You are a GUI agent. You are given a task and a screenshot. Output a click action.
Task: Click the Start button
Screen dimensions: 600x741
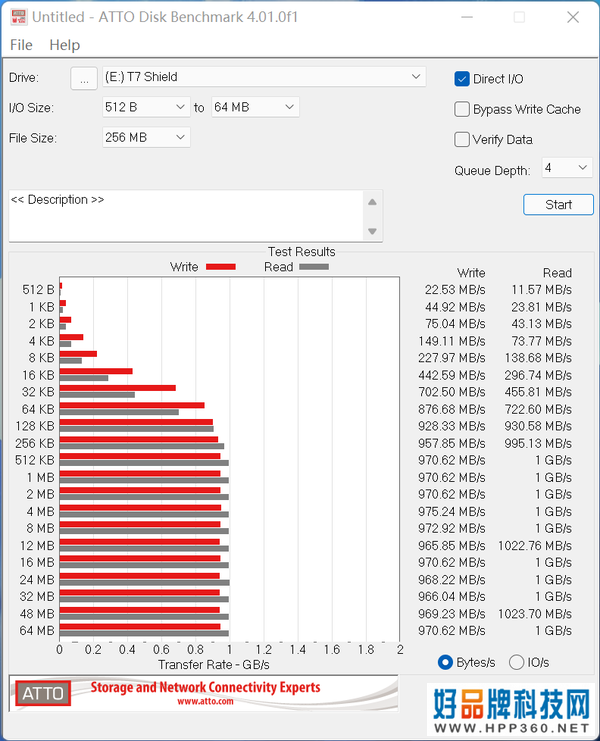558,205
